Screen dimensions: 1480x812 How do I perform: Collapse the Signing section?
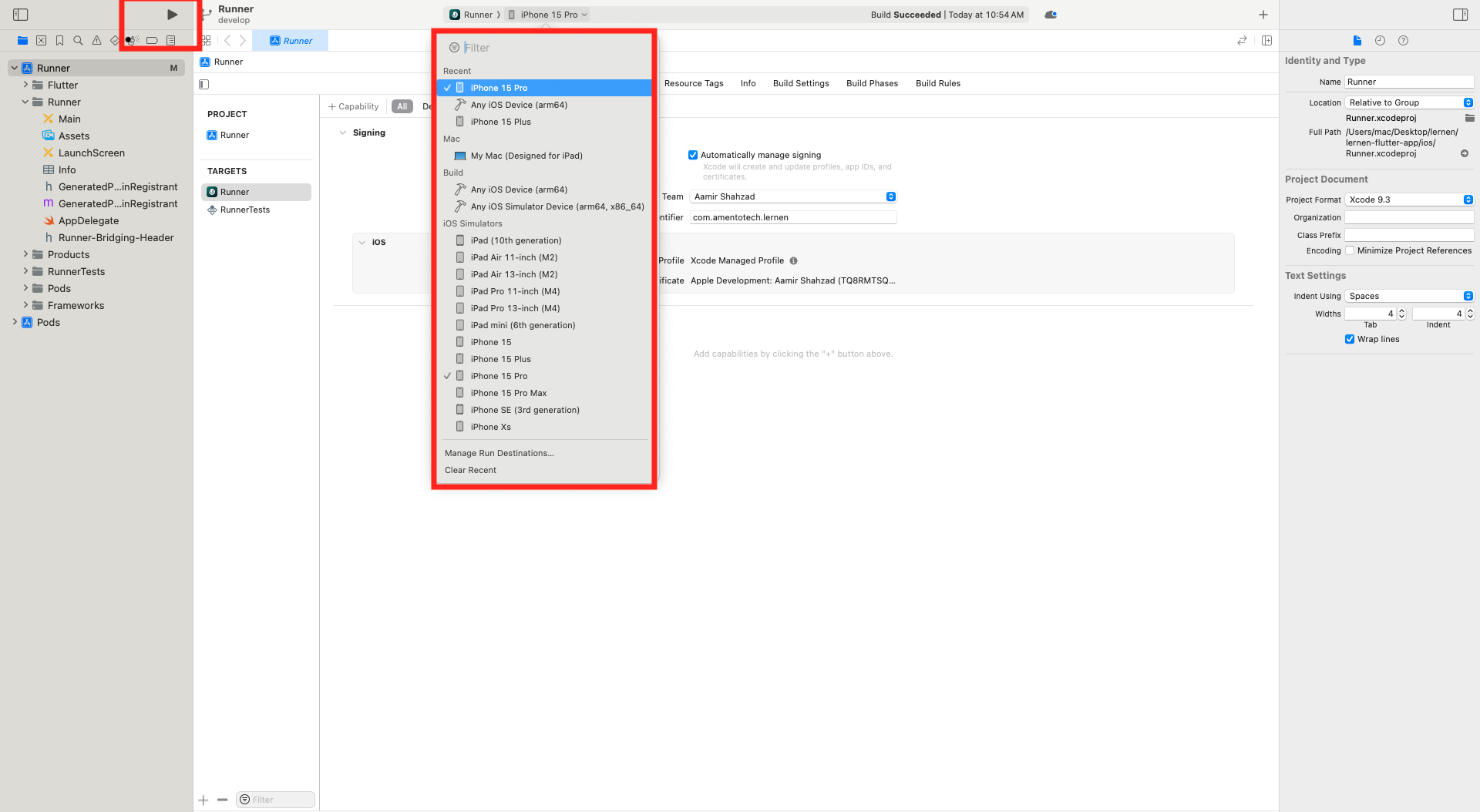(x=342, y=133)
